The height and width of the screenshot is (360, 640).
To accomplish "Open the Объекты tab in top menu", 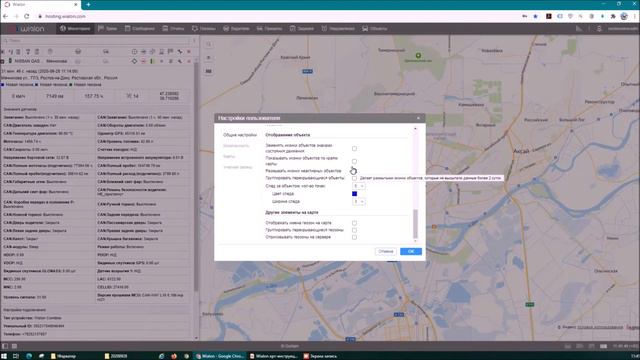I will pyautogui.click(x=374, y=29).
